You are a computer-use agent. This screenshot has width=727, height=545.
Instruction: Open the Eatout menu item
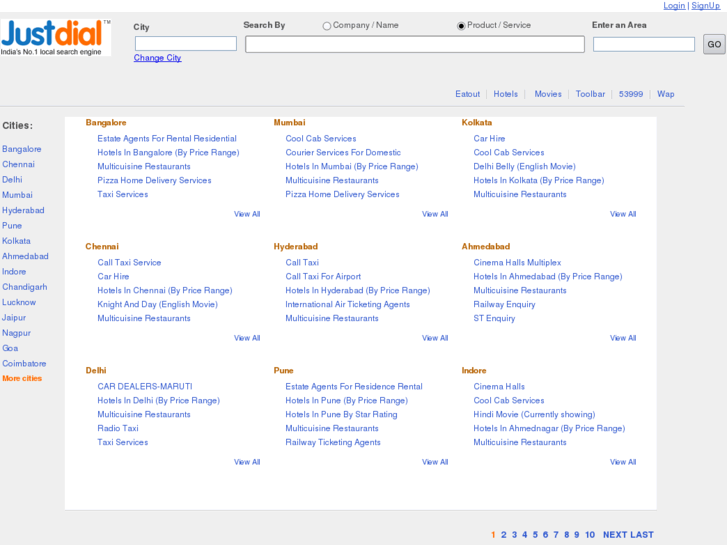click(467, 94)
